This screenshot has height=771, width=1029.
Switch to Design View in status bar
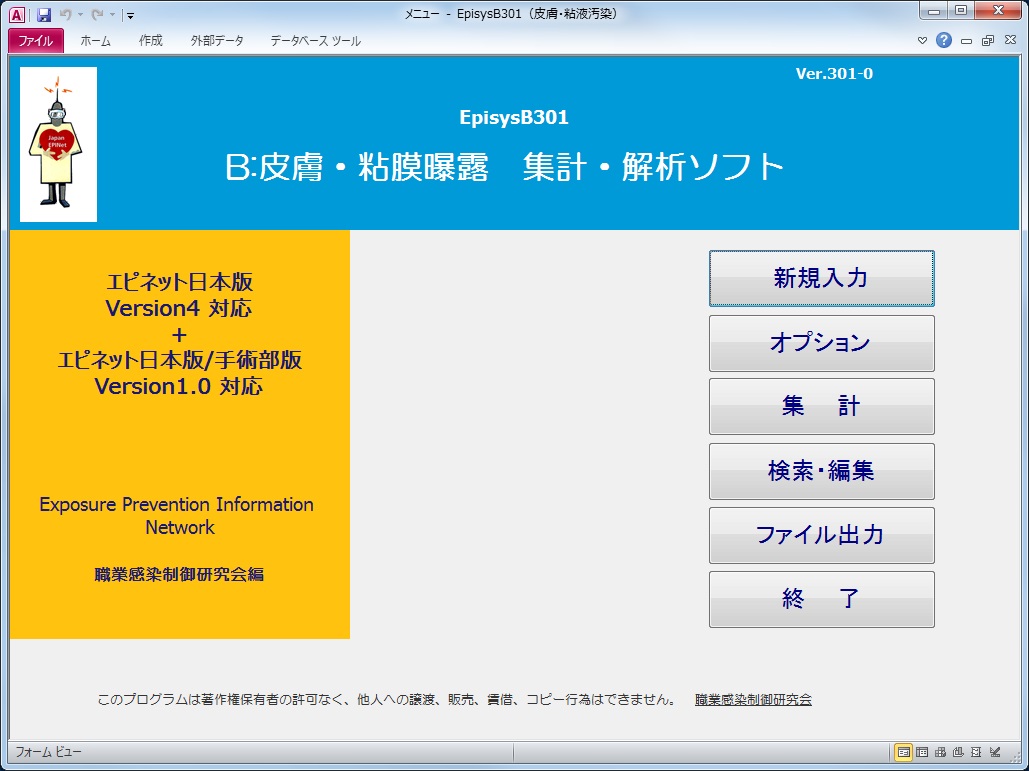point(995,752)
